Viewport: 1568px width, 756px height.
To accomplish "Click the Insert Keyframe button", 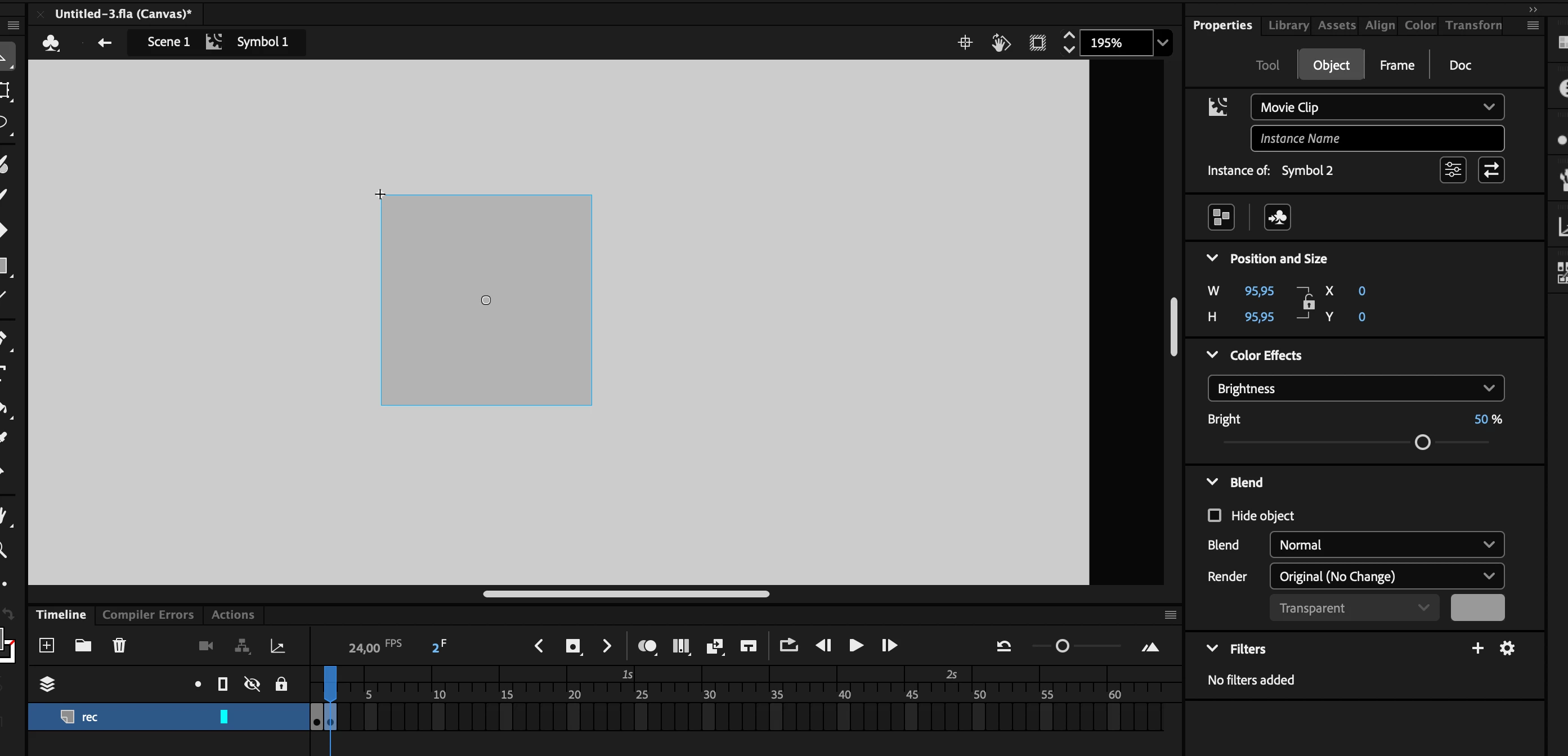I will click(x=573, y=646).
